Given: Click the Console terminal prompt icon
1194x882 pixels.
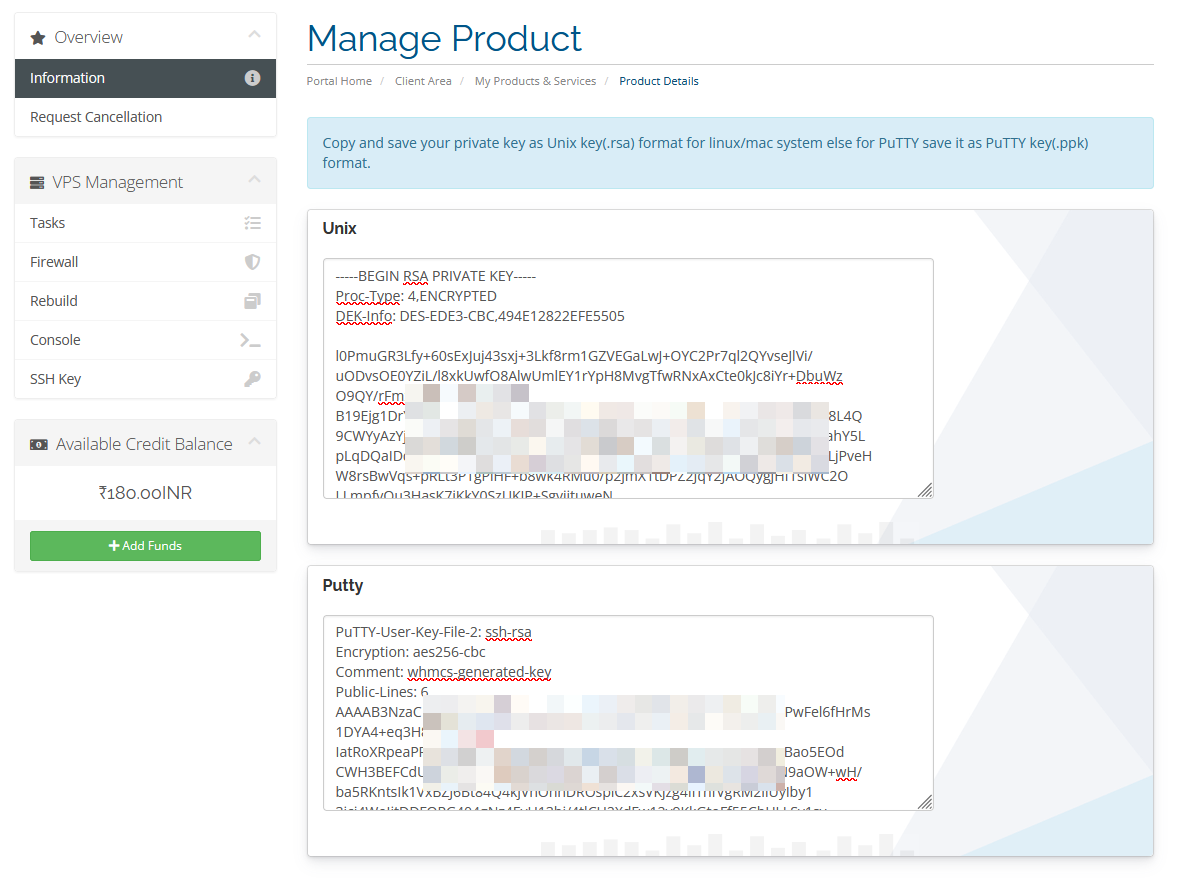Looking at the screenshot, I should coord(251,340).
